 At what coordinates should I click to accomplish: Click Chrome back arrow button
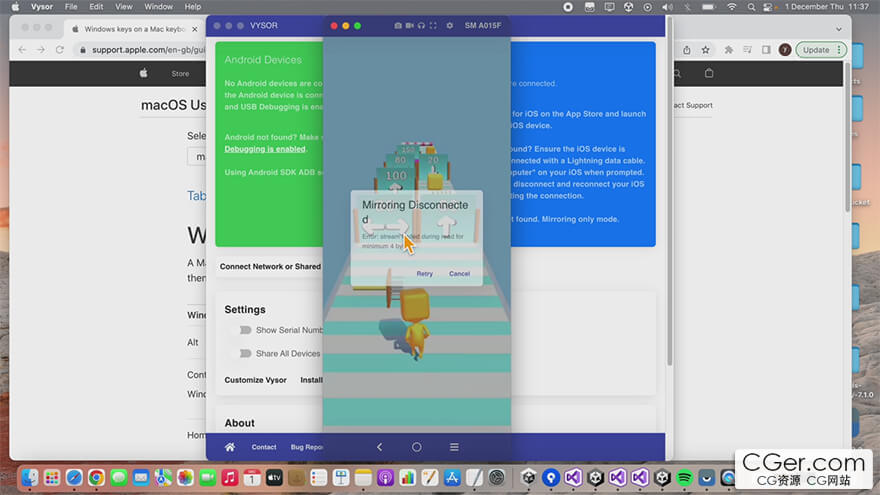(22, 50)
